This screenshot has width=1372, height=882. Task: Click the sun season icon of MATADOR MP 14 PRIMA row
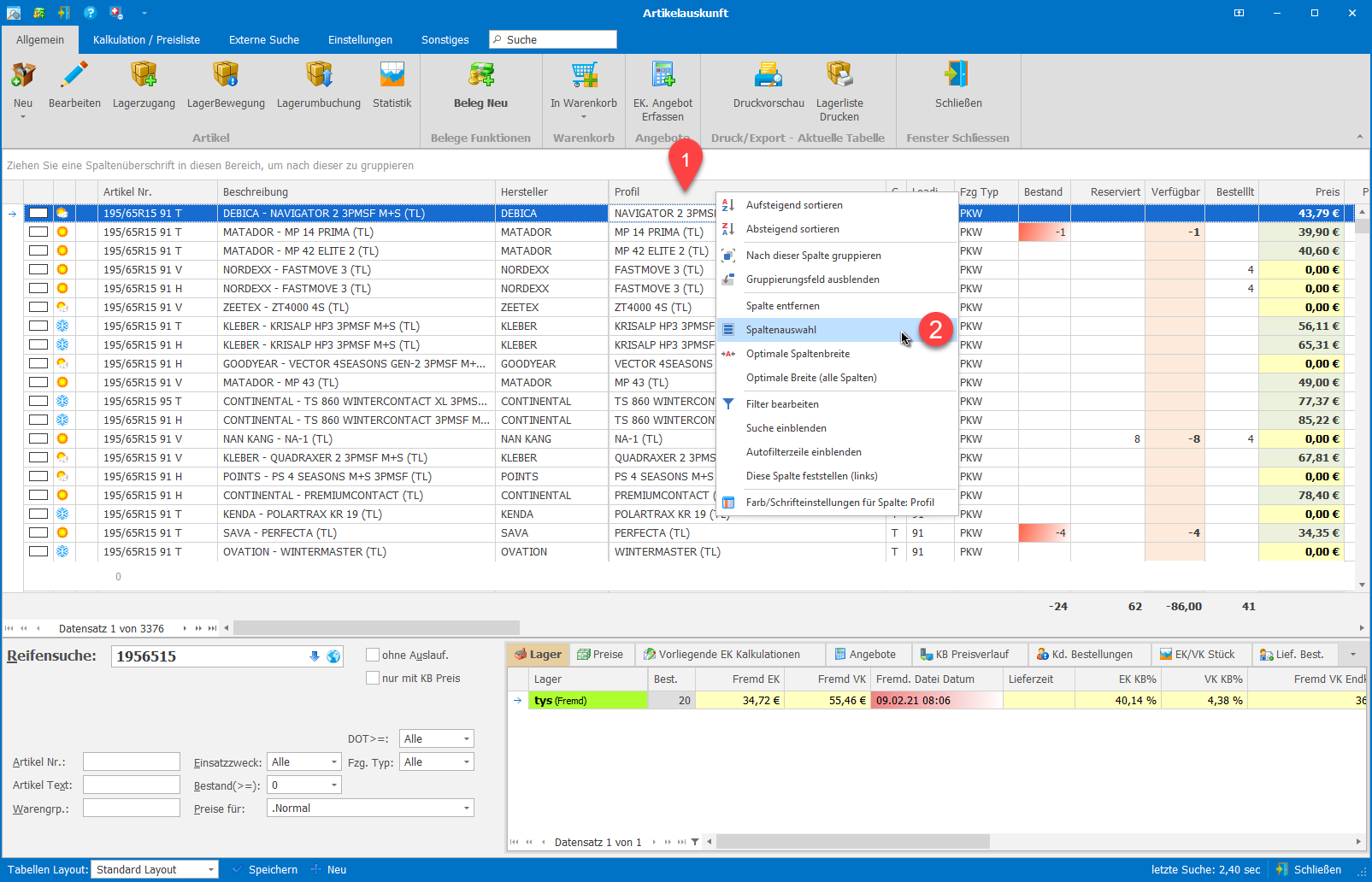tap(62, 232)
